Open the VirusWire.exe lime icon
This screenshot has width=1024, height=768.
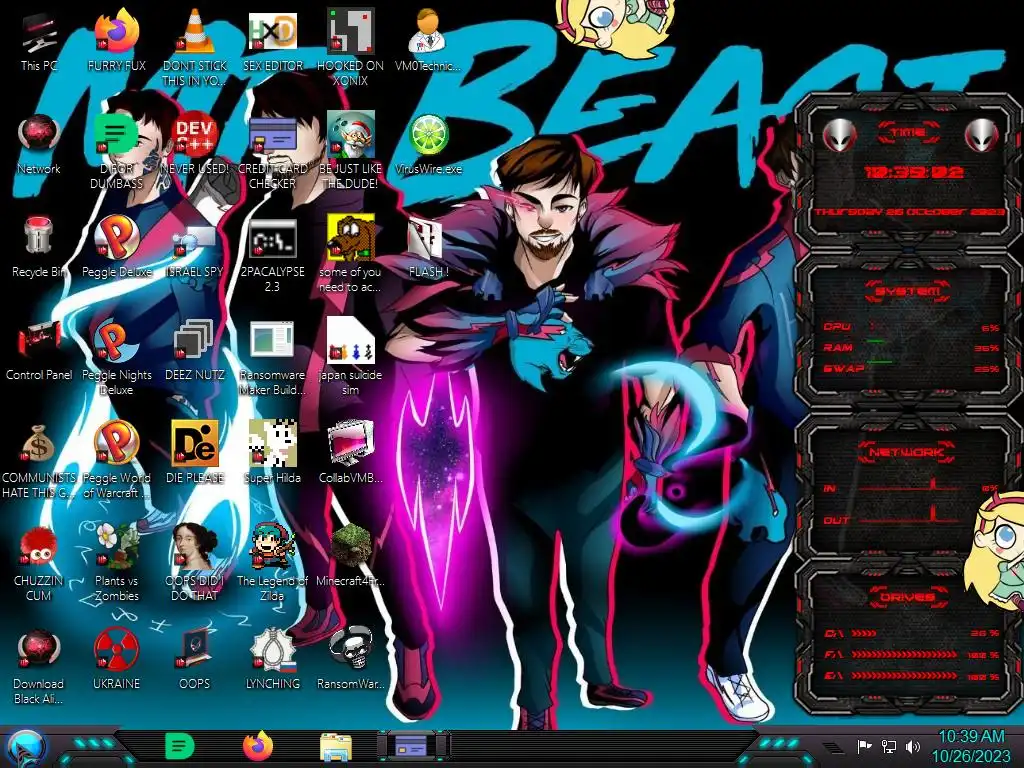coord(428,144)
